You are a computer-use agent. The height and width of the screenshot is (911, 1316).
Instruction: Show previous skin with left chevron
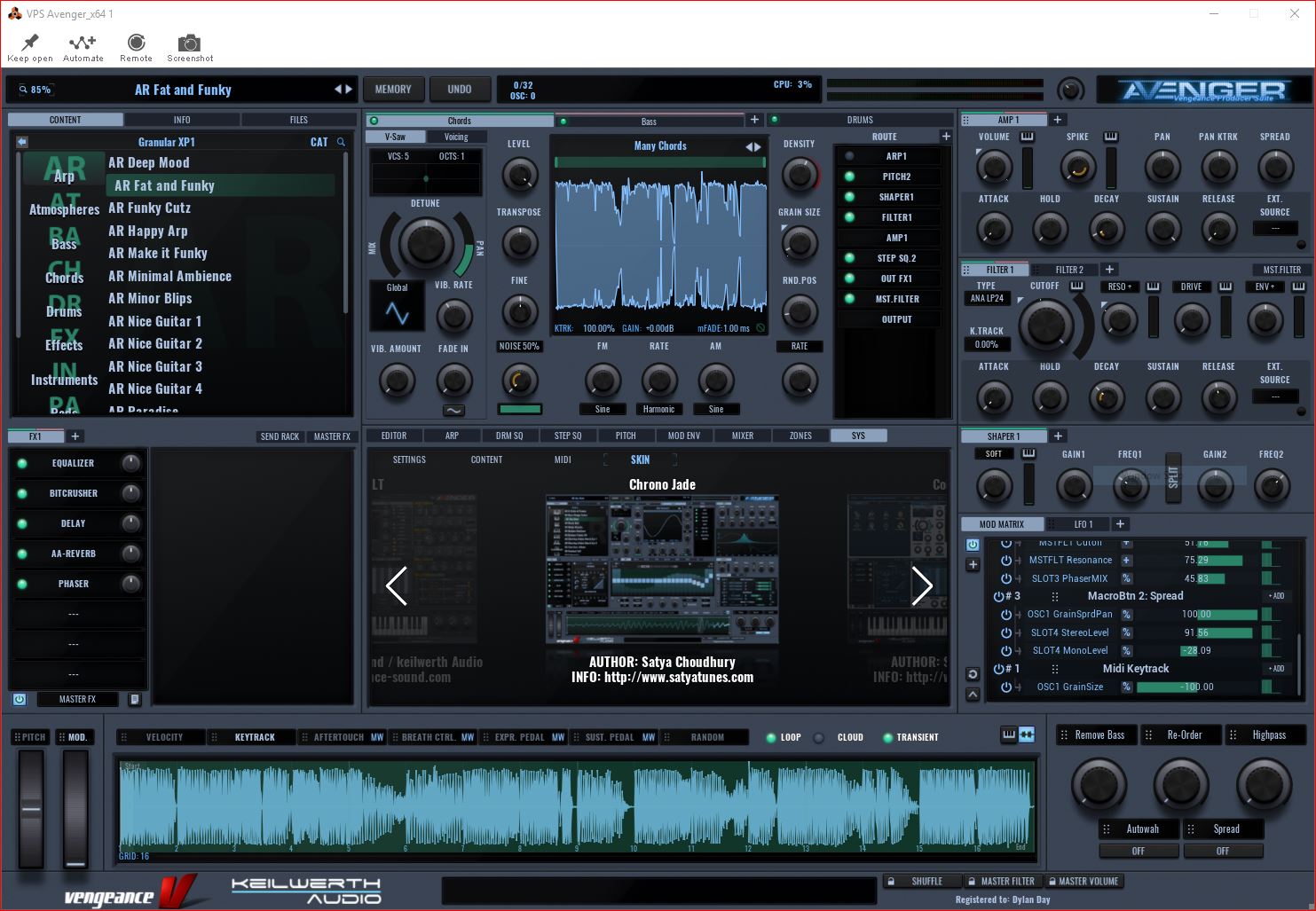[397, 585]
